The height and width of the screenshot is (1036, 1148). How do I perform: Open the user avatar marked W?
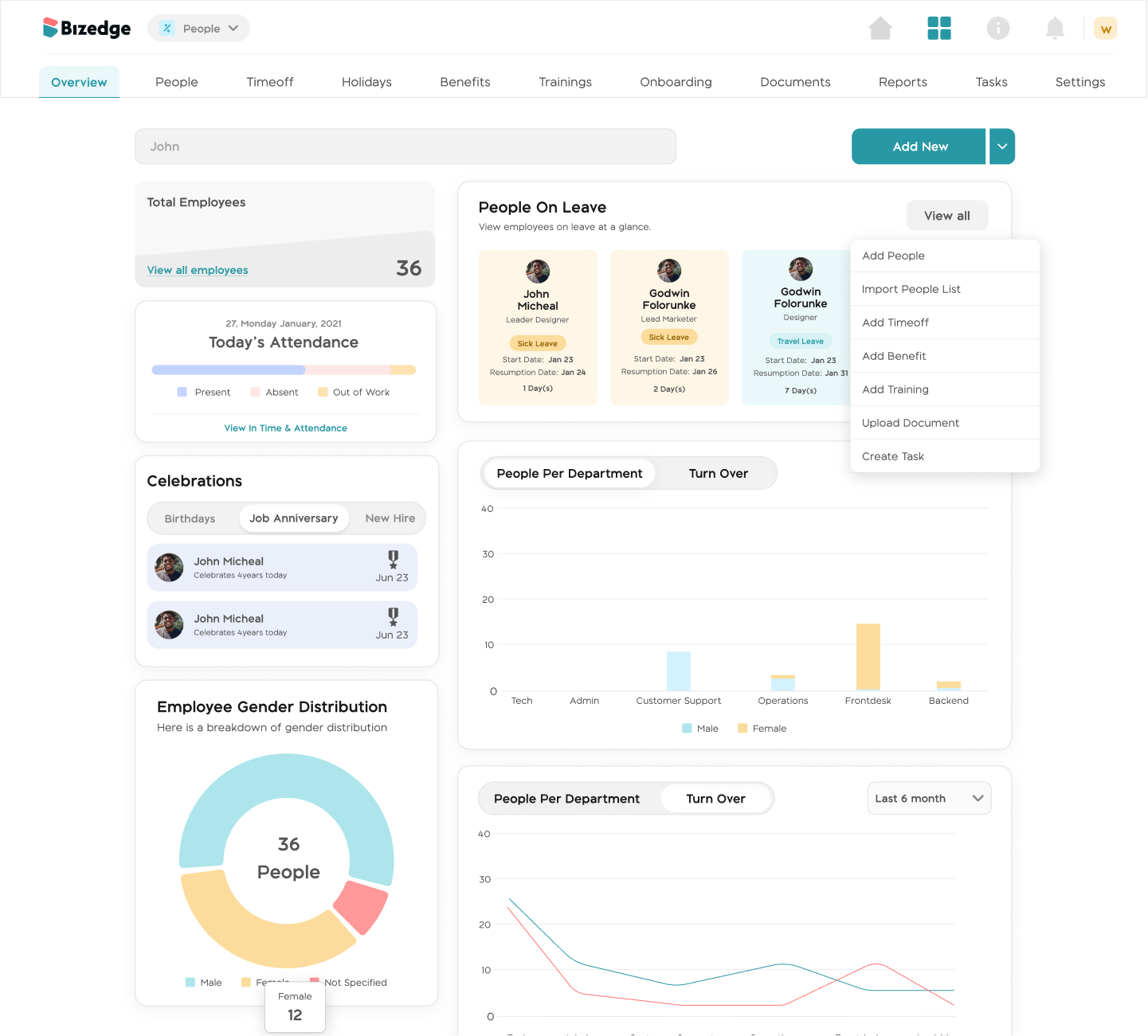pyautogui.click(x=1106, y=28)
